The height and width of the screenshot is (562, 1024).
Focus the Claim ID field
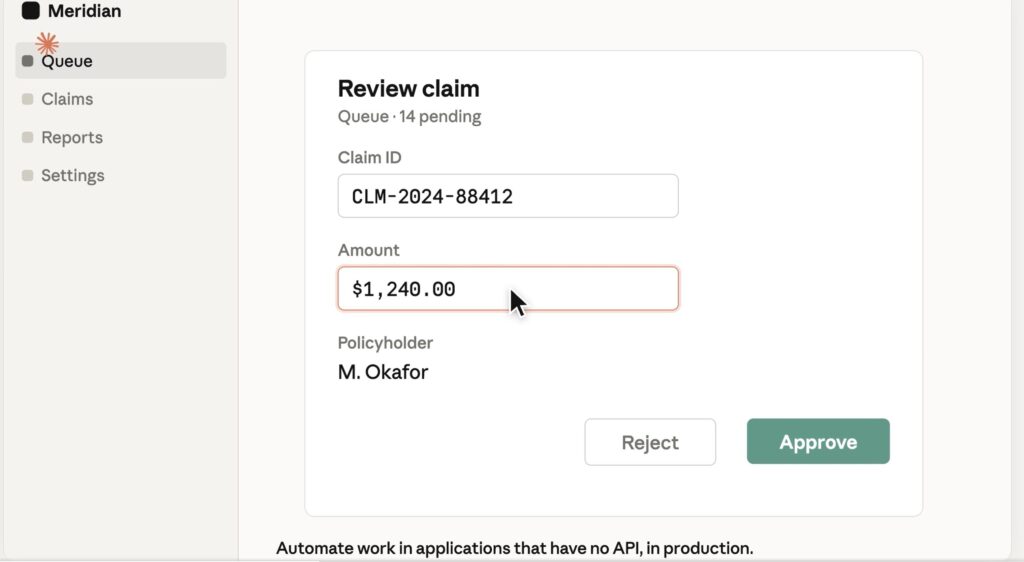[508, 196]
